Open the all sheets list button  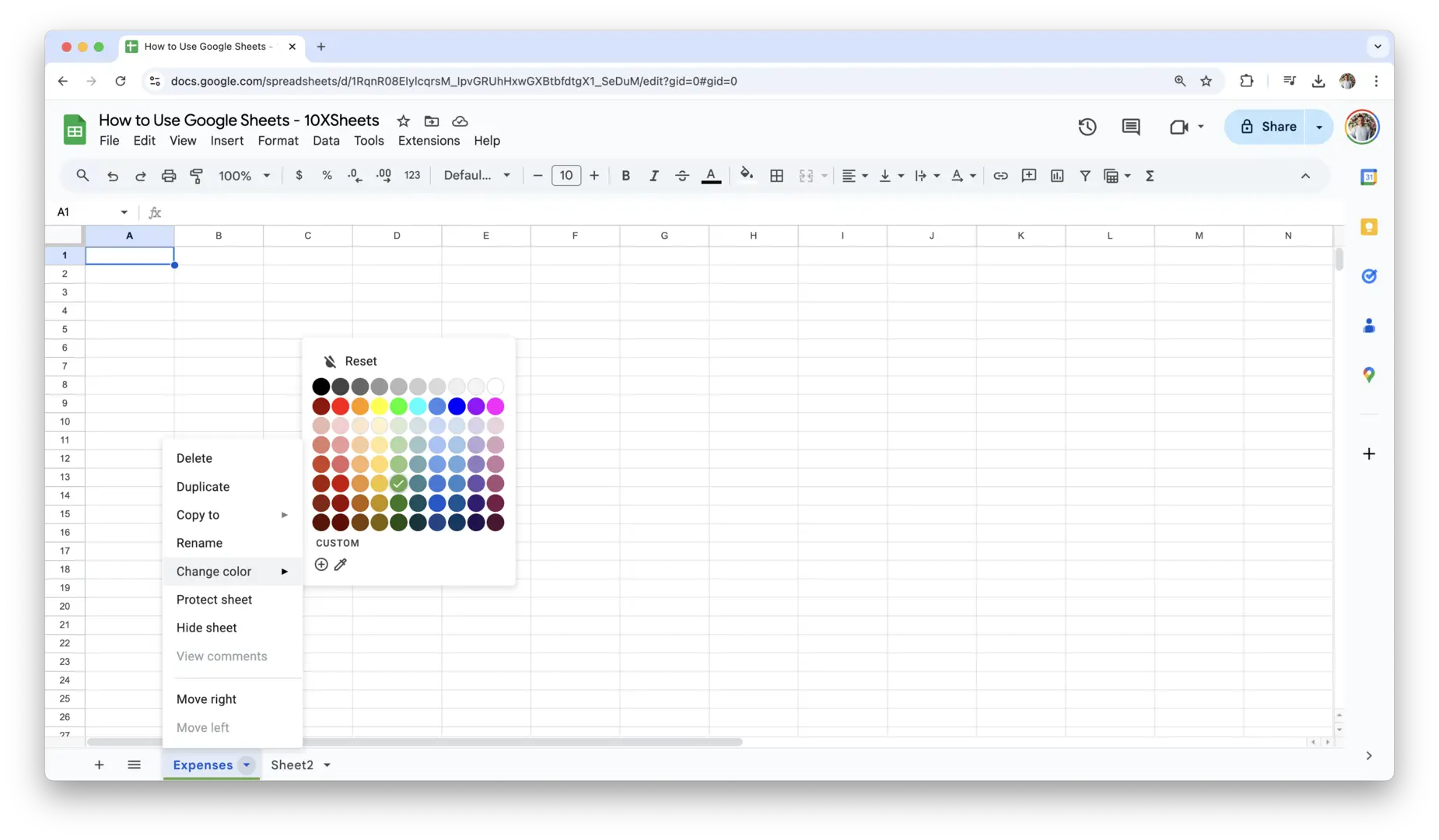tap(134, 765)
